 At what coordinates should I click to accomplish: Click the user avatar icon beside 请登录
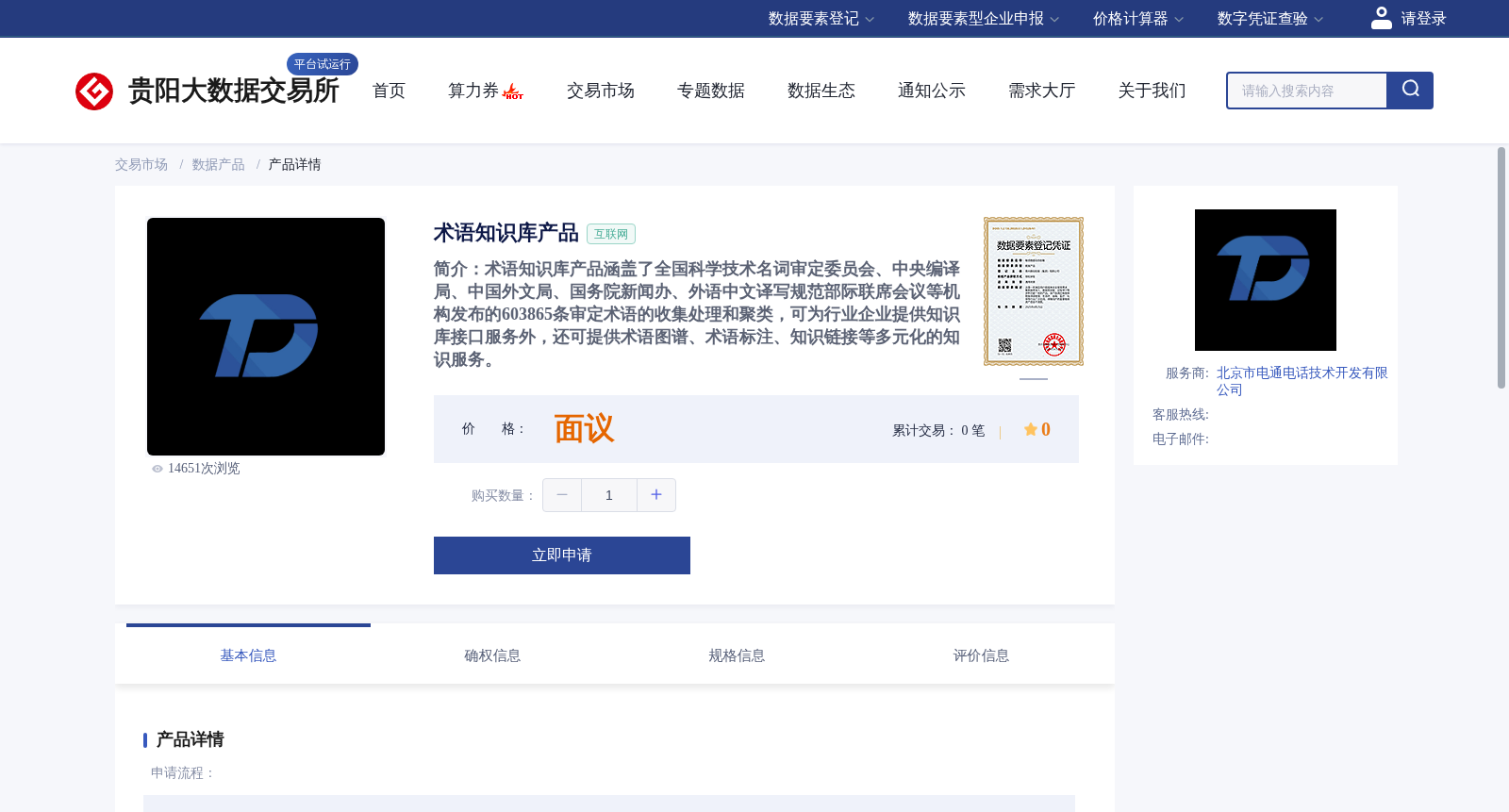pyautogui.click(x=1382, y=18)
